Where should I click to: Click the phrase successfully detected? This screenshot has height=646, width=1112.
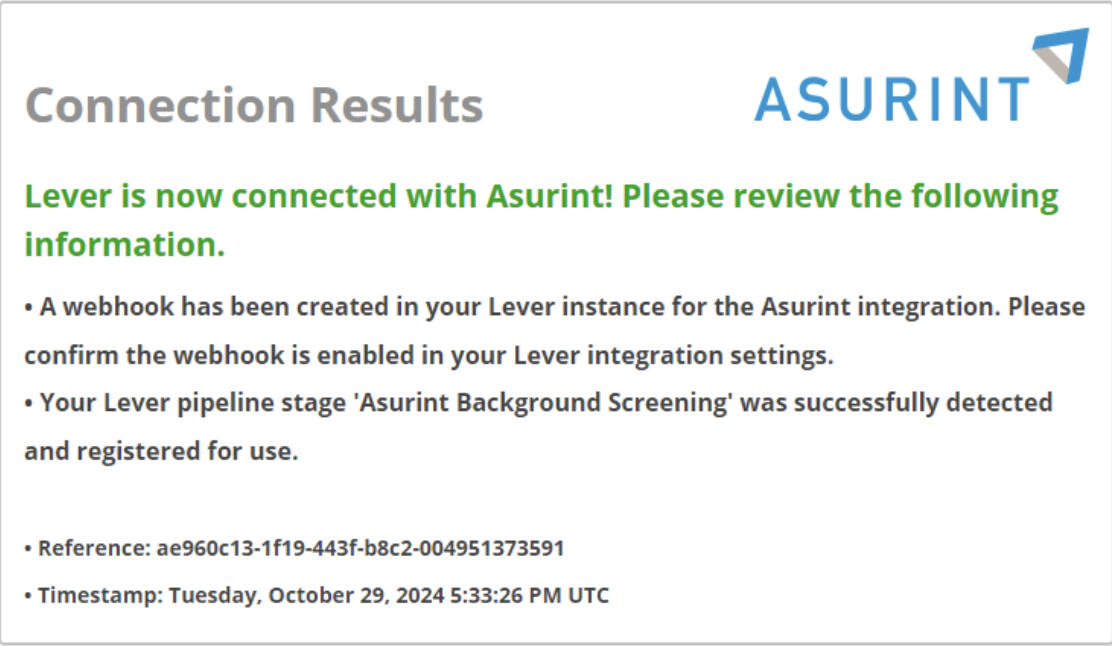click(x=923, y=403)
